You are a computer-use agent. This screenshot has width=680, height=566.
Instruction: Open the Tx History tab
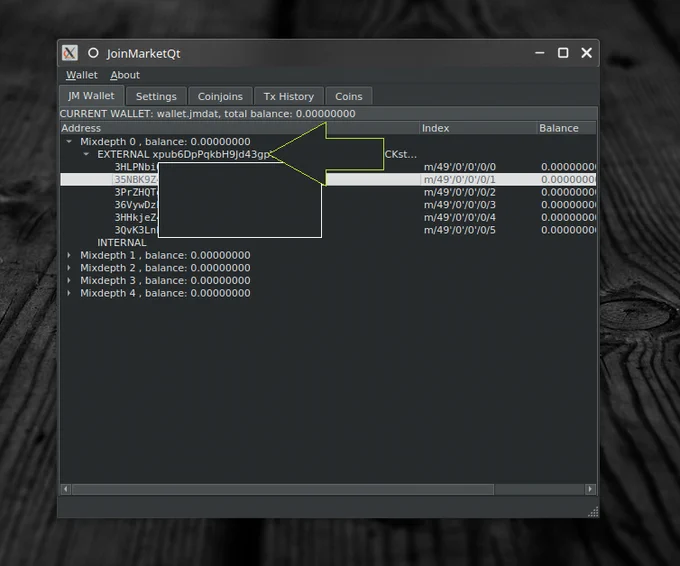click(289, 96)
